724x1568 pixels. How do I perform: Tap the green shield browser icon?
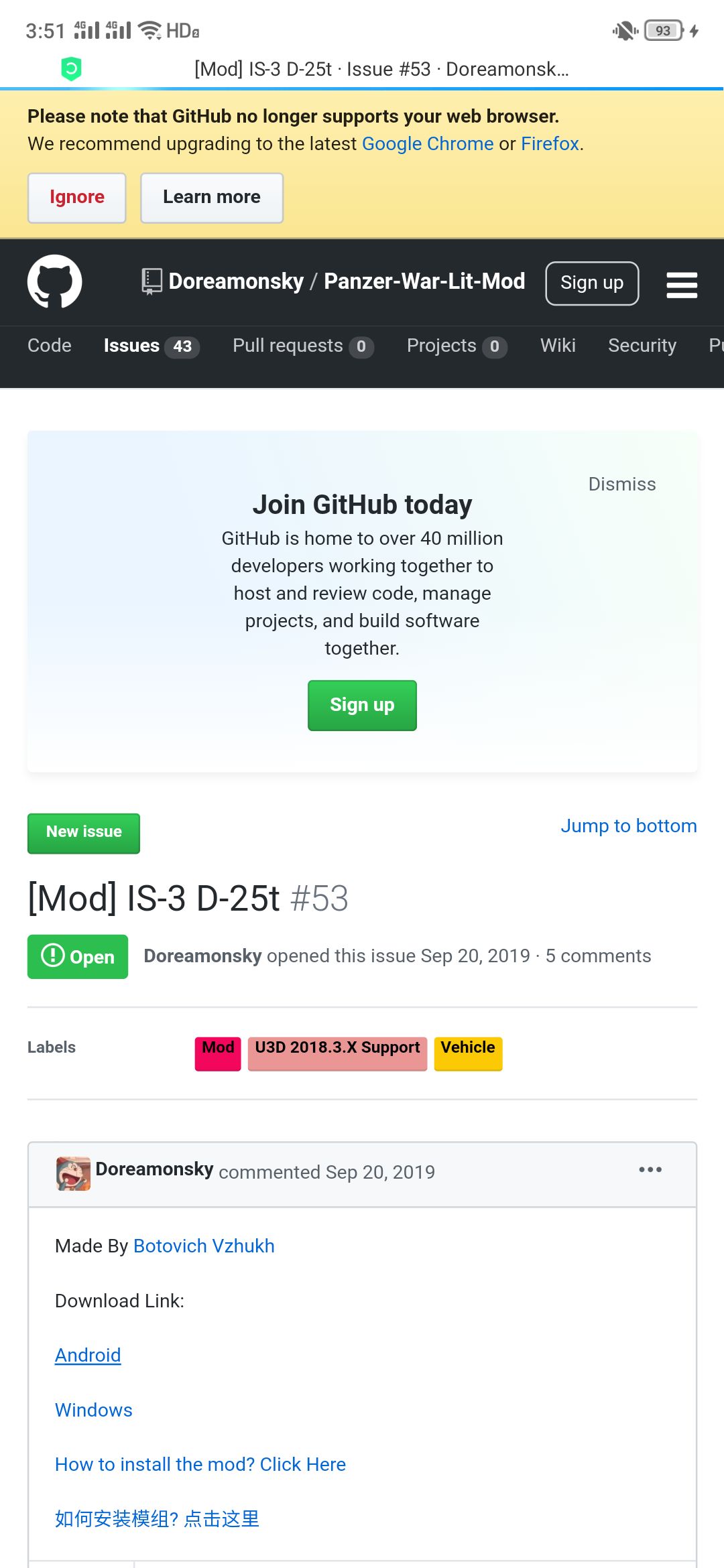click(71, 68)
